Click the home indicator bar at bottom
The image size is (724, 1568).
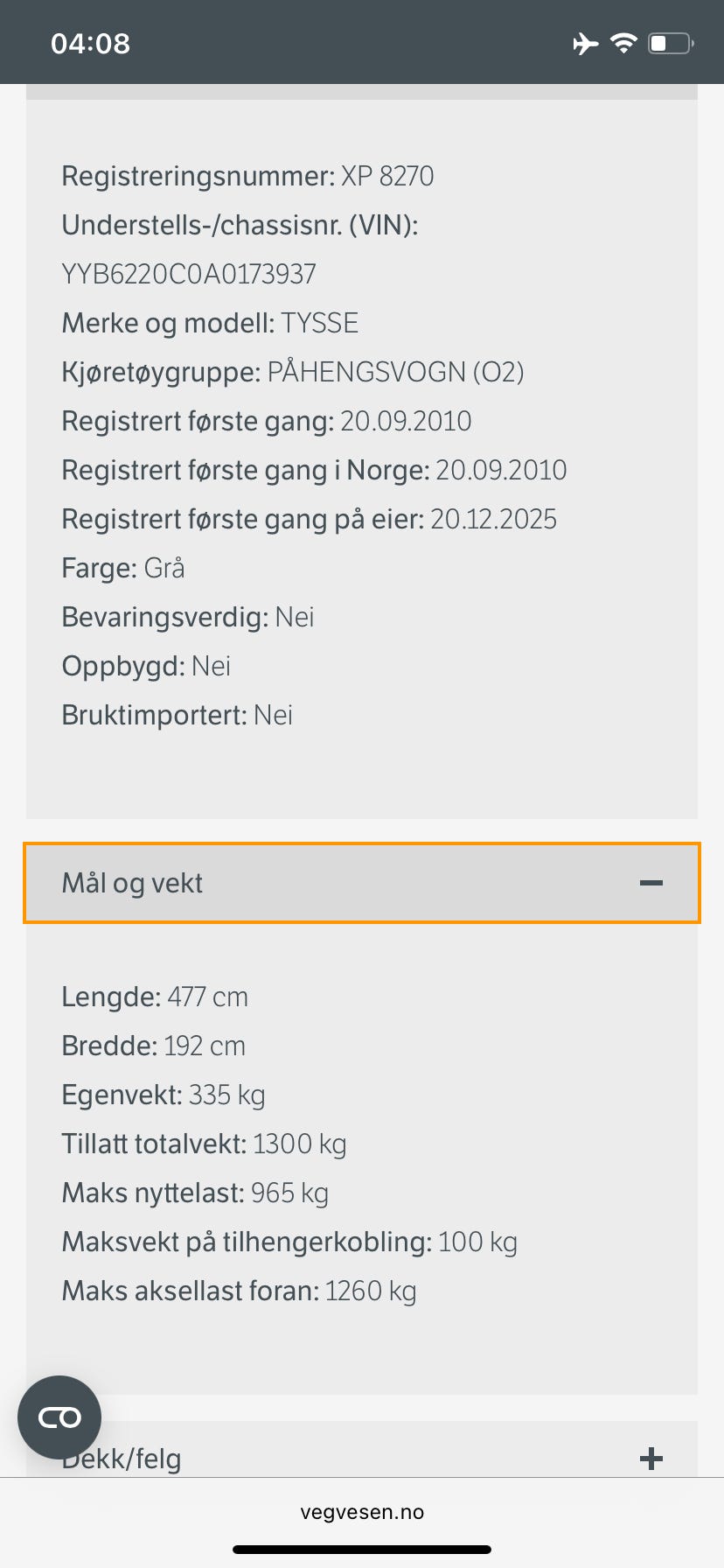(x=362, y=1550)
